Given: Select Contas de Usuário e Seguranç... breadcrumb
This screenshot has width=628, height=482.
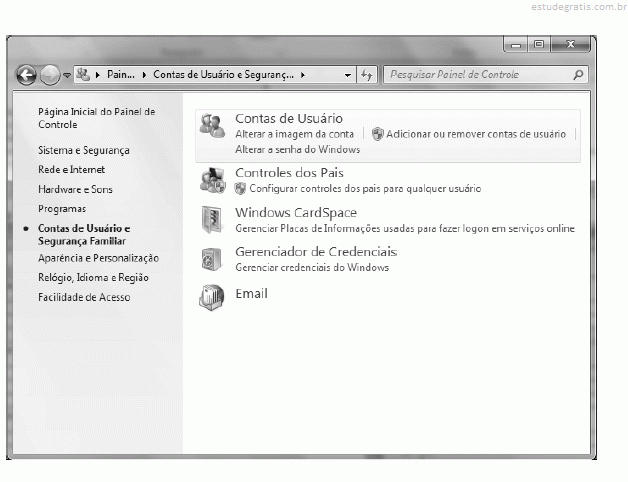Looking at the screenshot, I should [x=223, y=75].
